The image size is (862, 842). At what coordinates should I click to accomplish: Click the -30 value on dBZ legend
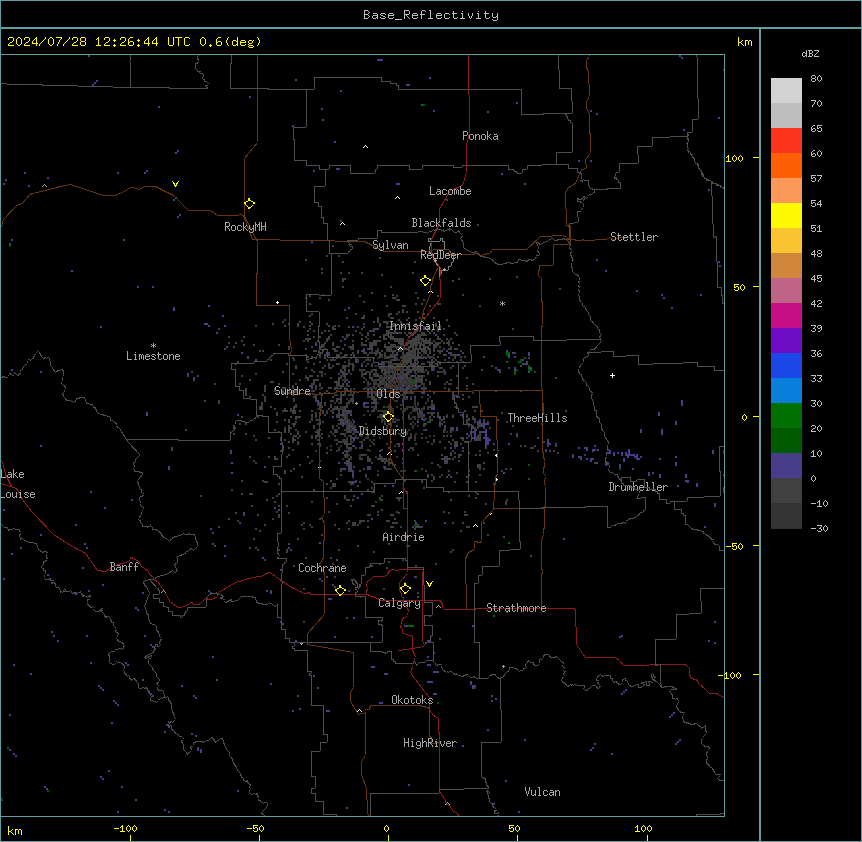coord(819,528)
